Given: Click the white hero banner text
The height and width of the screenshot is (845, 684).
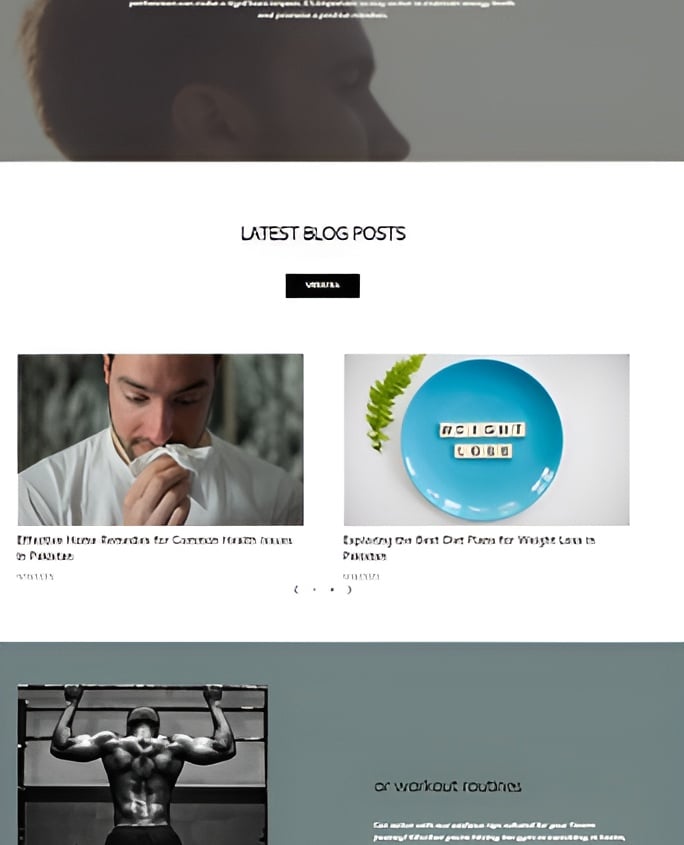Looking at the screenshot, I should tap(322, 9).
